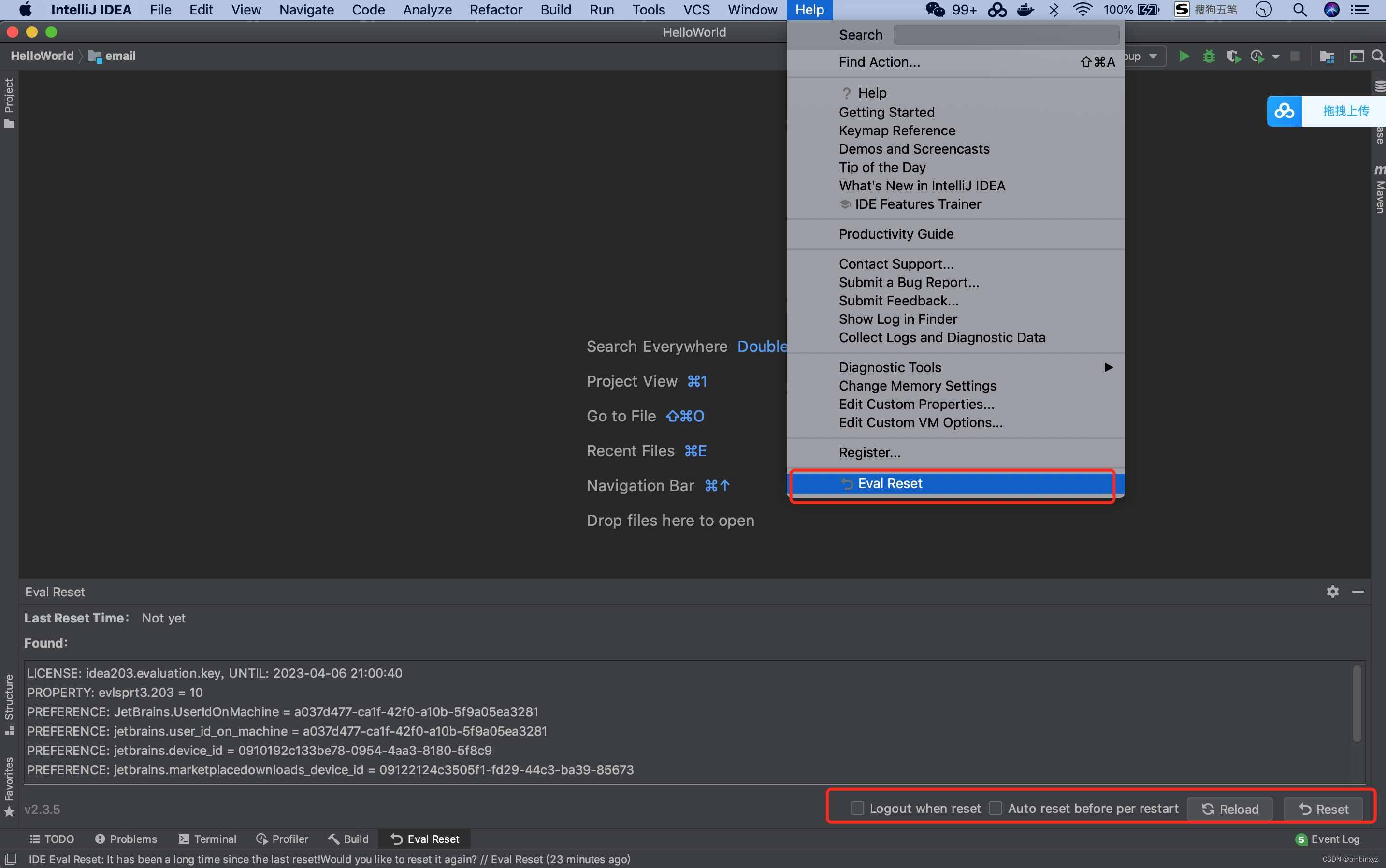Open Project Structure folder icon
This screenshot has height=868, width=1386.
click(1326, 56)
